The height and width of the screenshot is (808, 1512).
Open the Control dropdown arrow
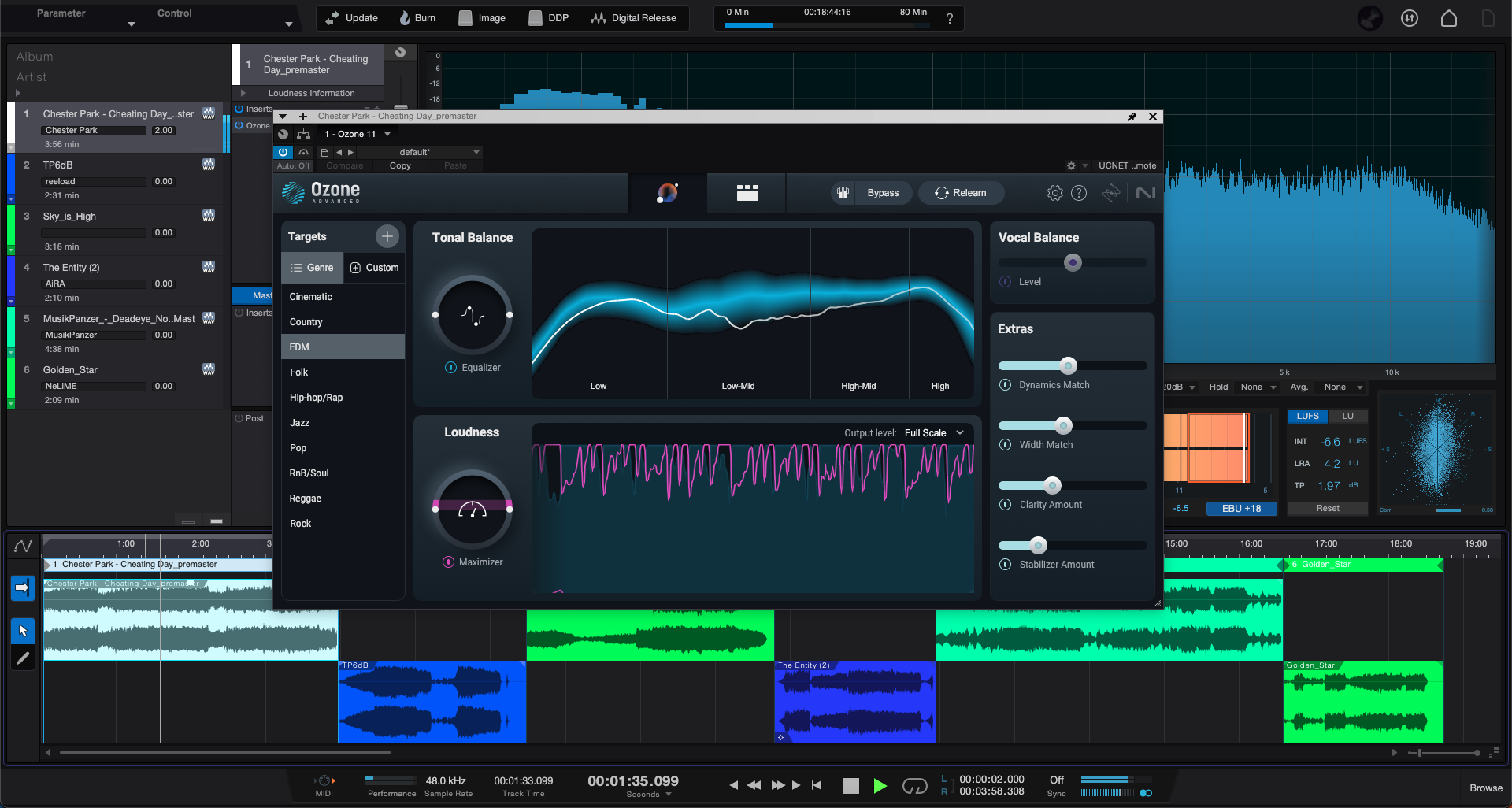point(289,24)
